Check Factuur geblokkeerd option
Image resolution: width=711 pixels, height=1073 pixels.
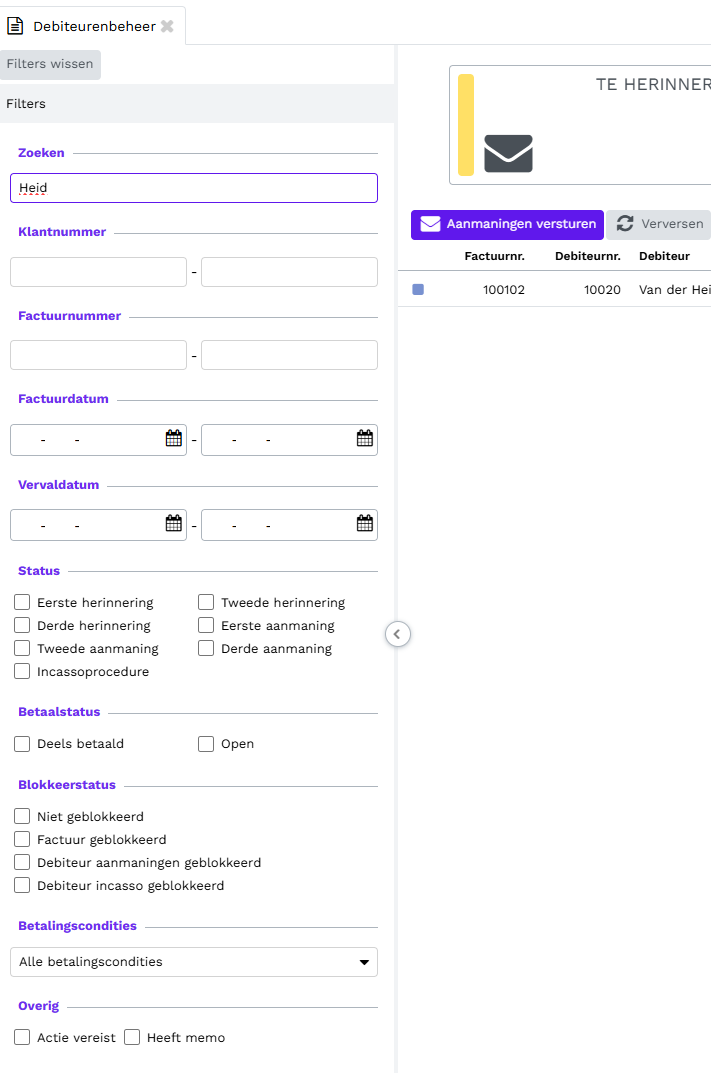[22, 840]
